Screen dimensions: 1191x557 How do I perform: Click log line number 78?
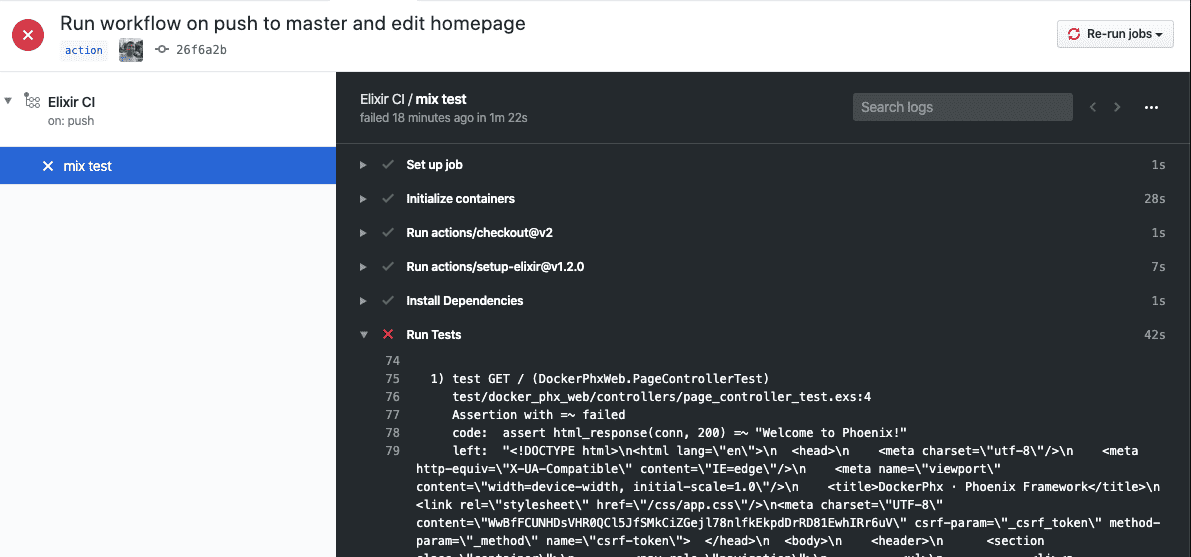[393, 432]
